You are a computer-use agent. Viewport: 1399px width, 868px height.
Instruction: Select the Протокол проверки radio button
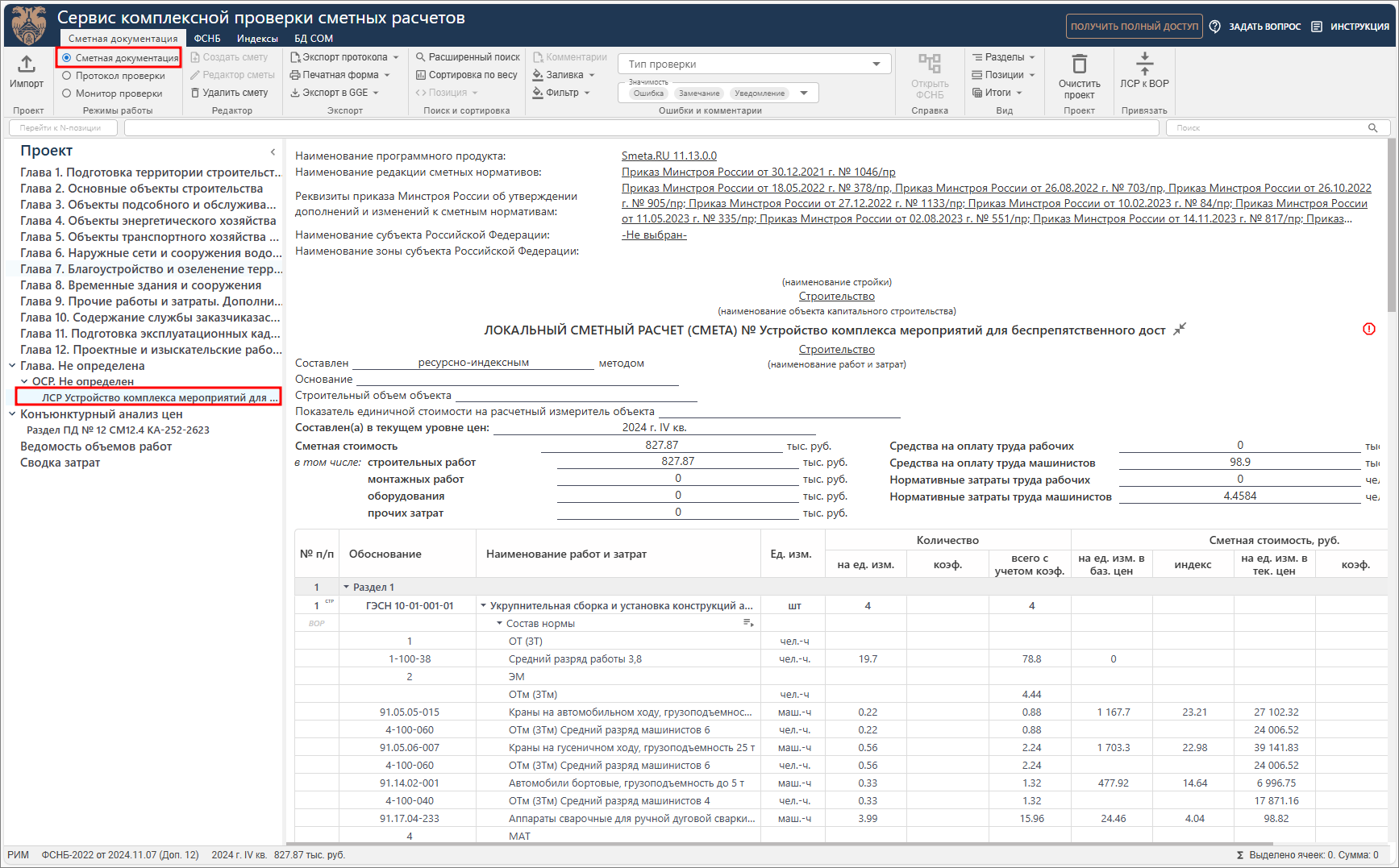pyautogui.click(x=67, y=76)
